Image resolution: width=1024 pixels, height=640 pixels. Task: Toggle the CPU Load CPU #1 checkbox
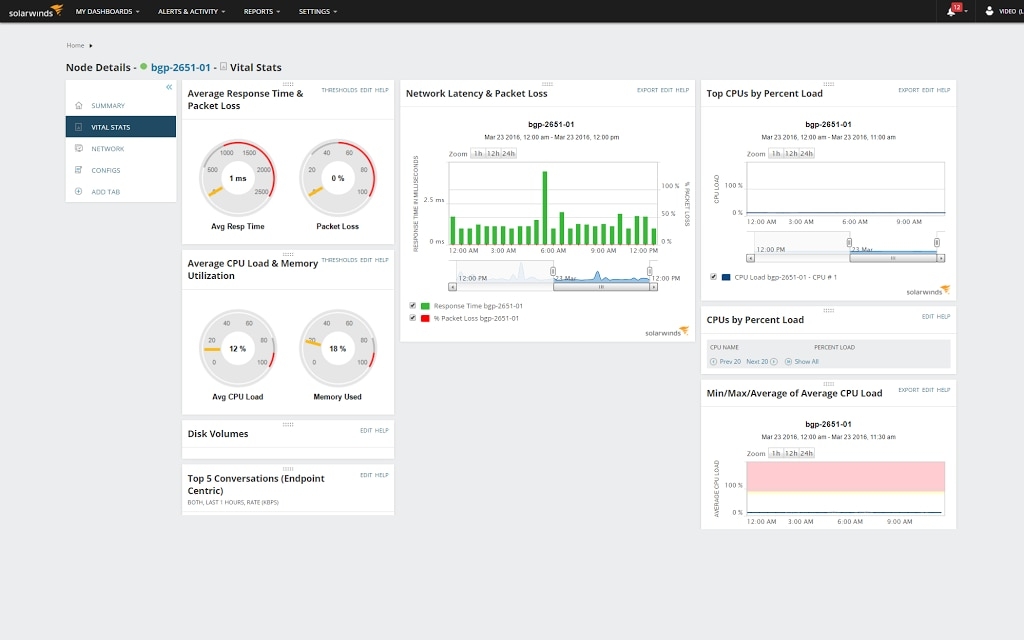click(713, 279)
